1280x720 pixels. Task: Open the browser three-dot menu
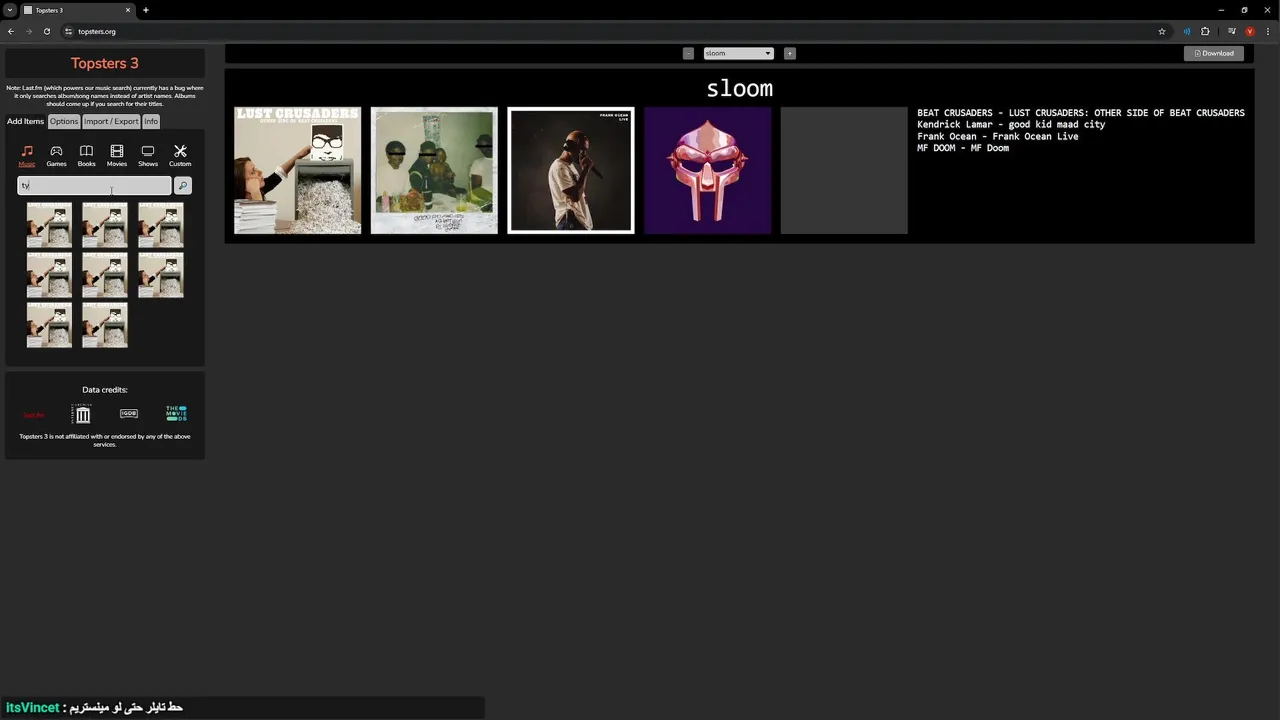click(x=1268, y=31)
